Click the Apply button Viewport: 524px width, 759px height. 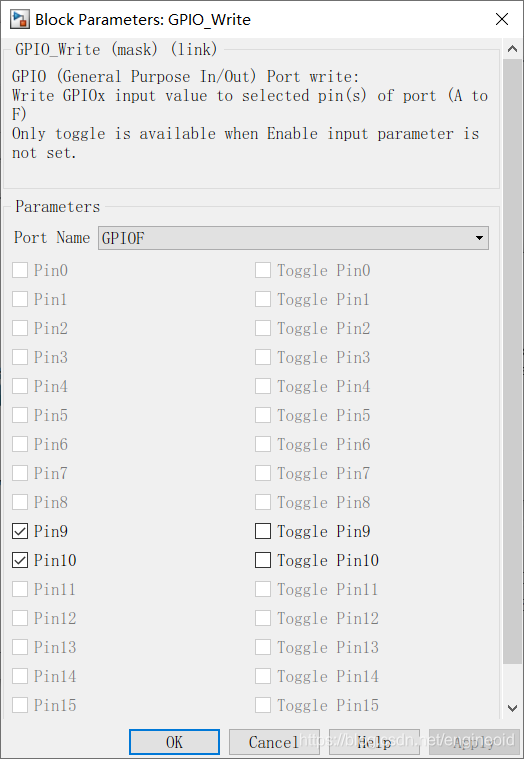click(474, 742)
